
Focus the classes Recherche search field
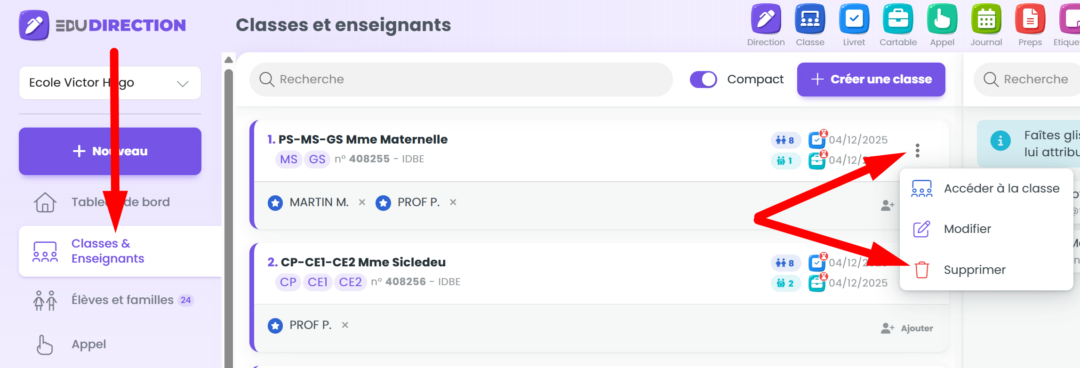(461, 79)
